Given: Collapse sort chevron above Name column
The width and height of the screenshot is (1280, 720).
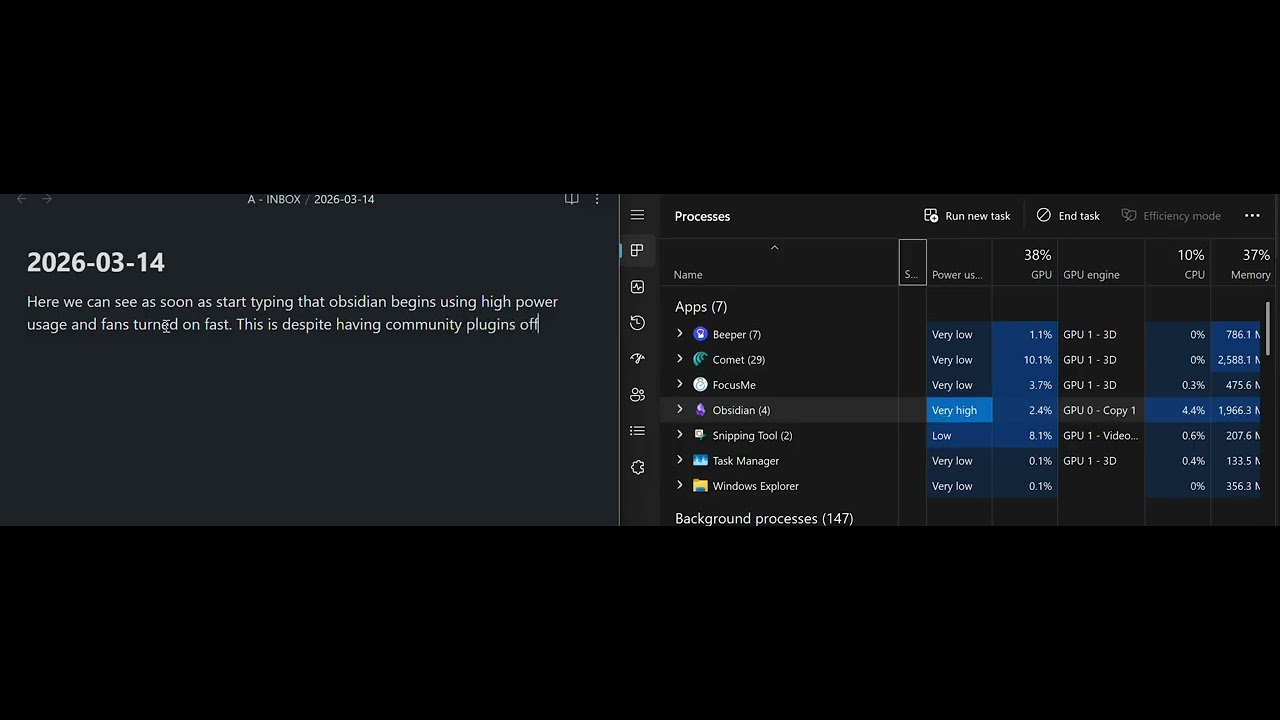Looking at the screenshot, I should (774, 247).
